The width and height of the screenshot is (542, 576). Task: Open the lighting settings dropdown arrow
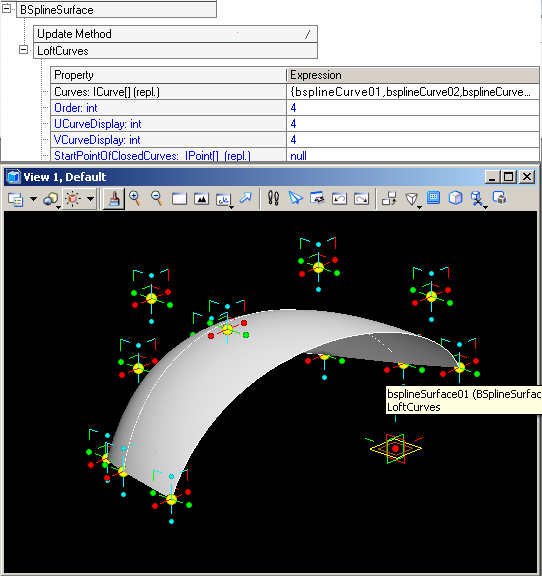90,199
